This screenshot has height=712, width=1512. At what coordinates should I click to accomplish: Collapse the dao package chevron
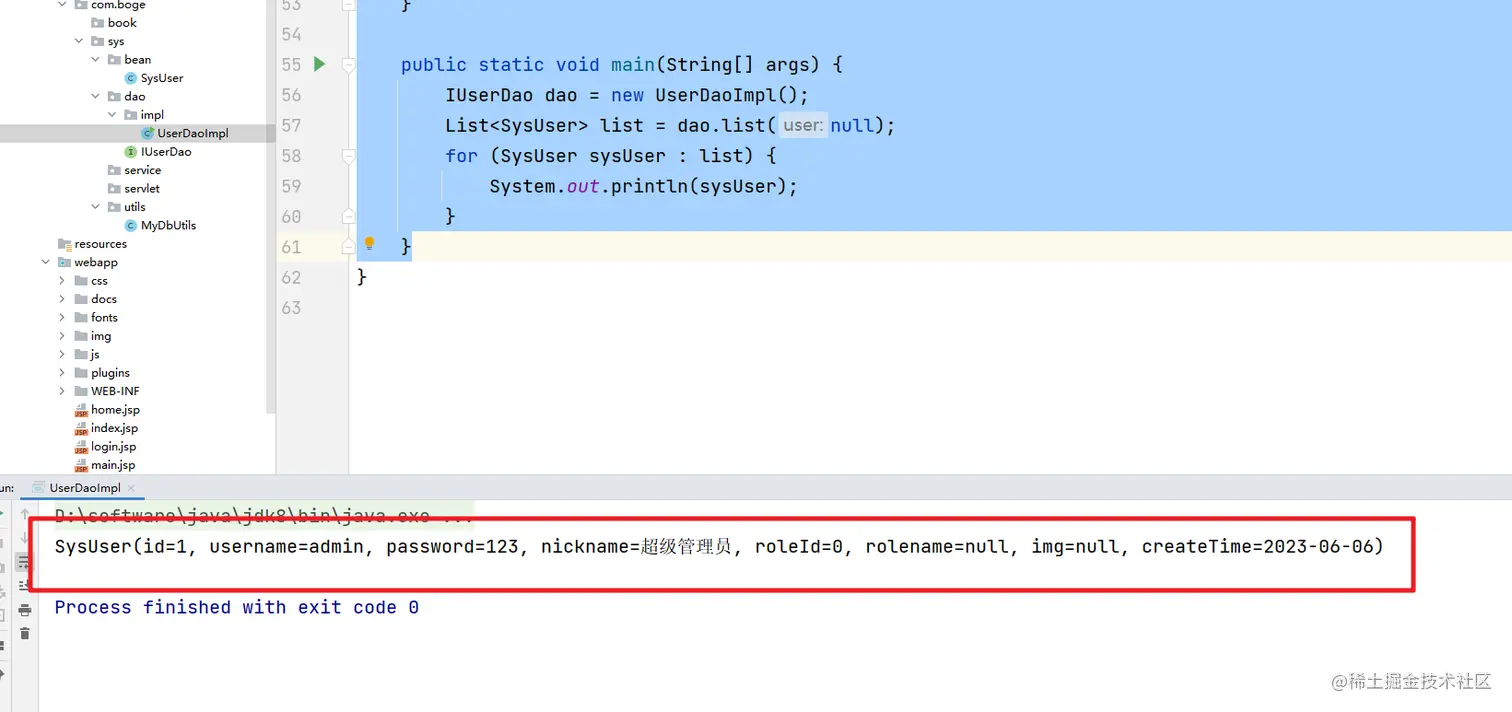point(96,97)
